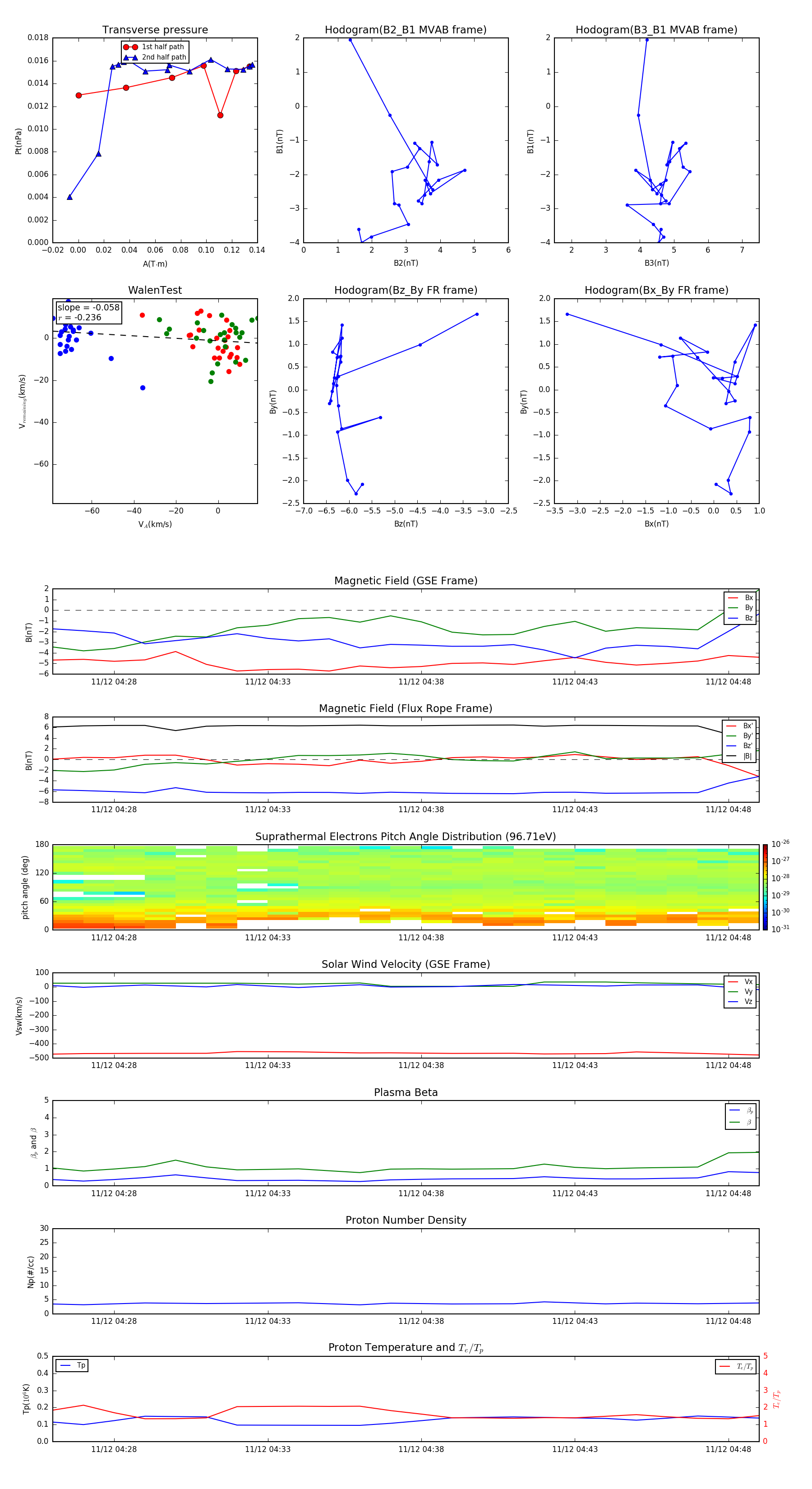Viewport: 812px width, 1489px height.
Task: Click the "Bx'" entry in Flux Rope legend
Action: 740,726
